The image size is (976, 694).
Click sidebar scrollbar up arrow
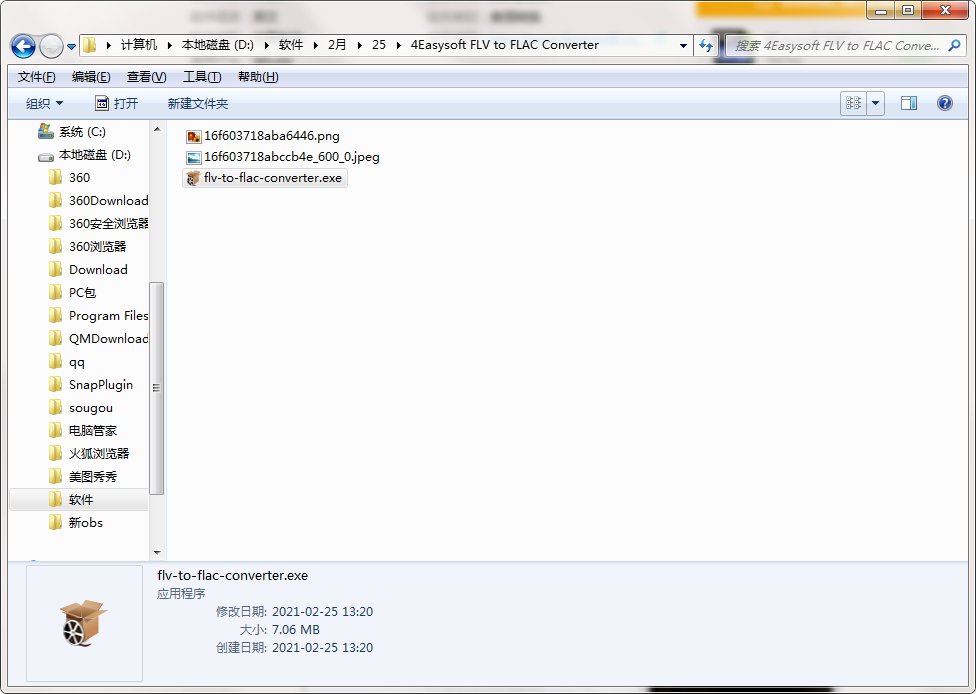(x=157, y=129)
